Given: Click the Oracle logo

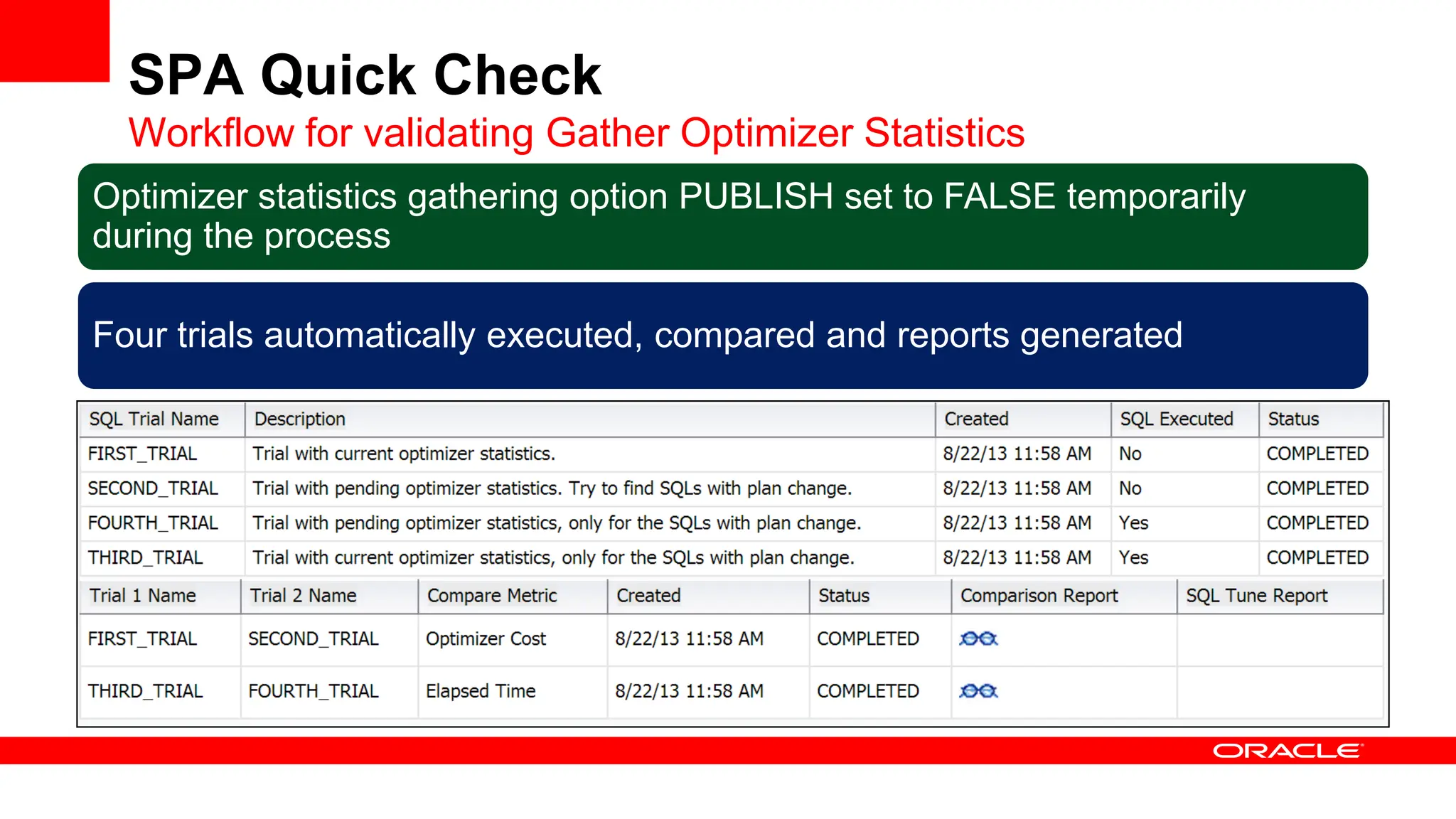Looking at the screenshot, I should pyautogui.click(x=1288, y=751).
